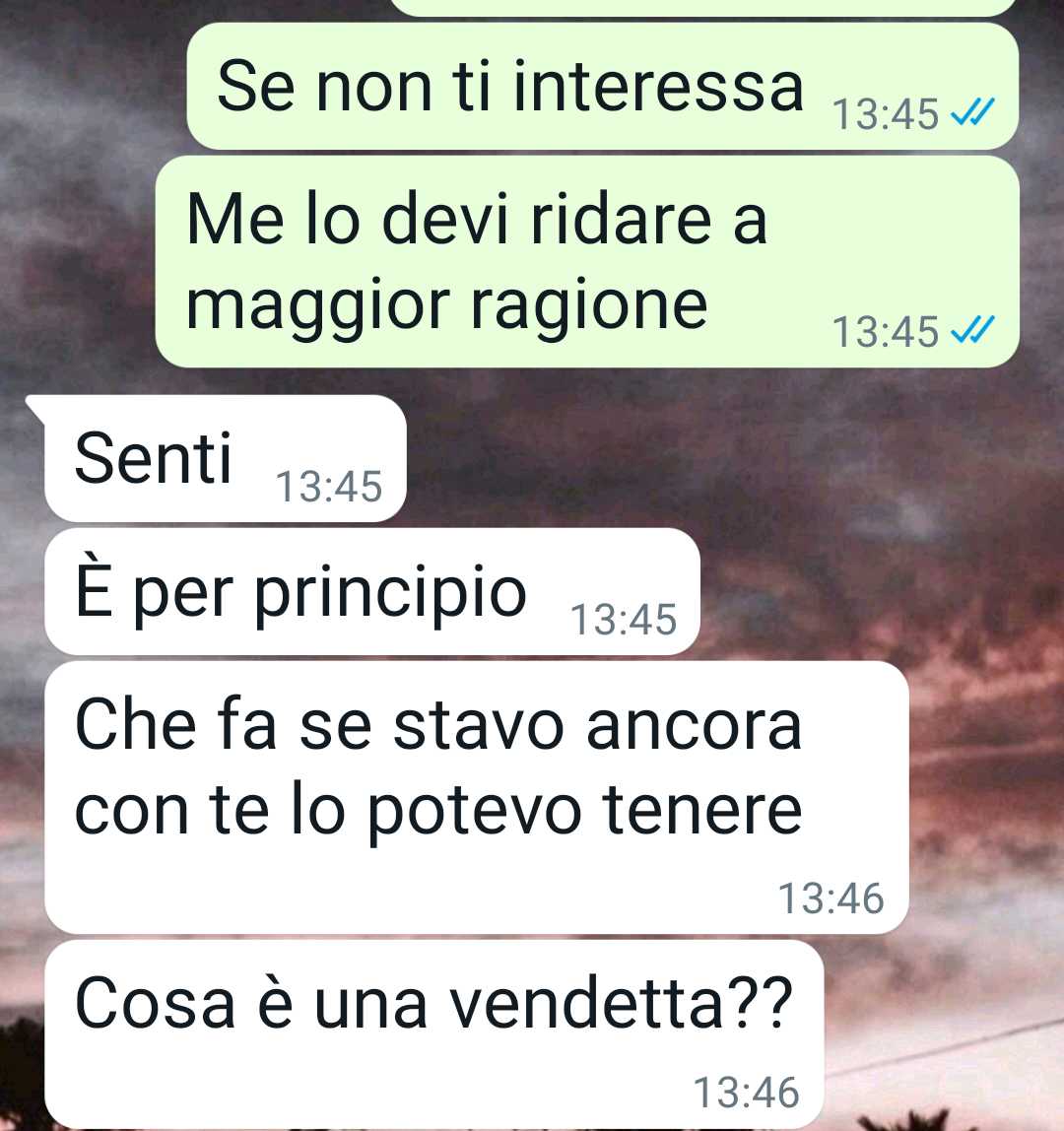
Task: Tap blue double-check on "maggior ragione" message
Action: point(972,330)
